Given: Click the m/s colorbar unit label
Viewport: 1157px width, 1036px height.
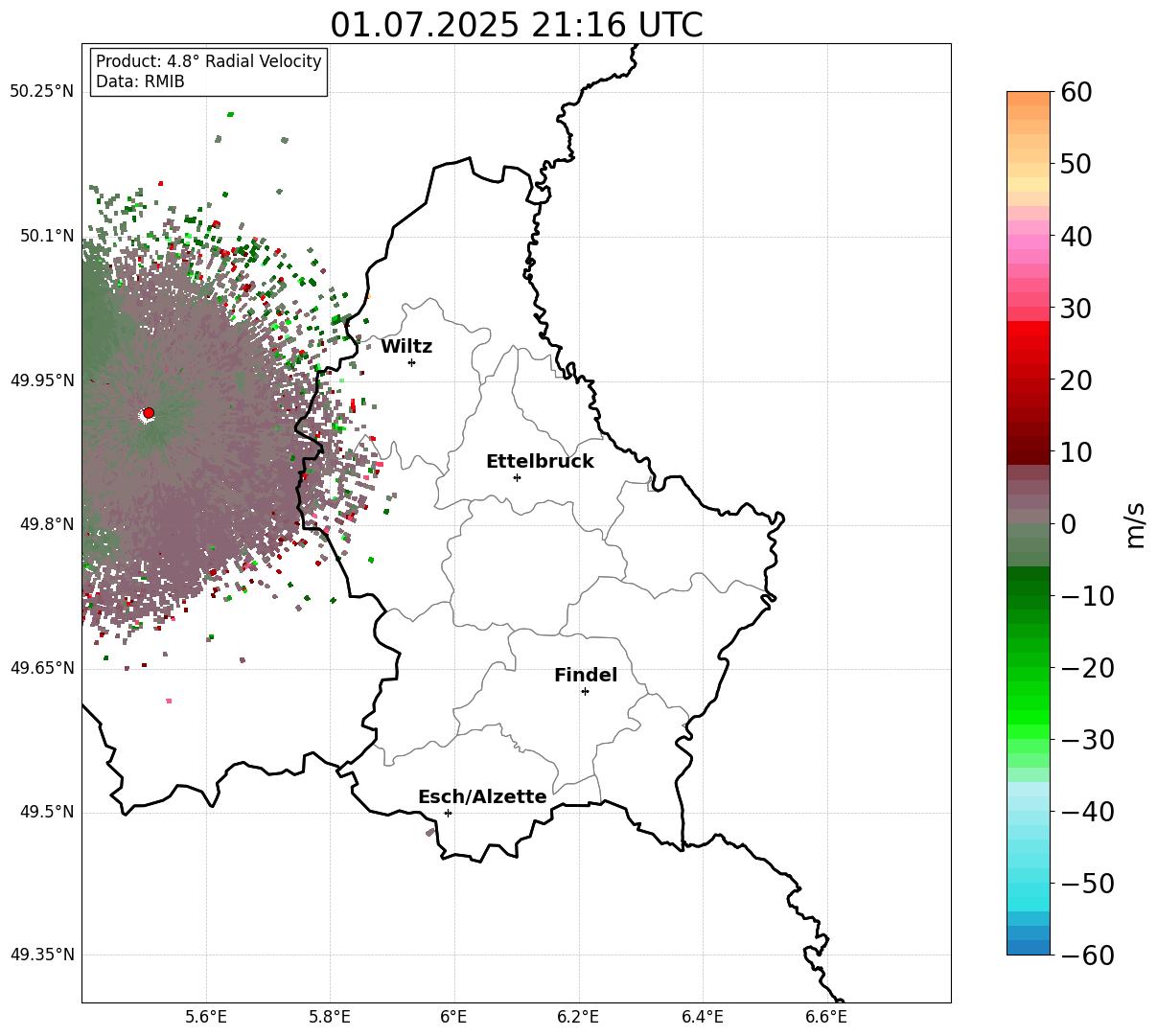Looking at the screenshot, I should (1135, 523).
